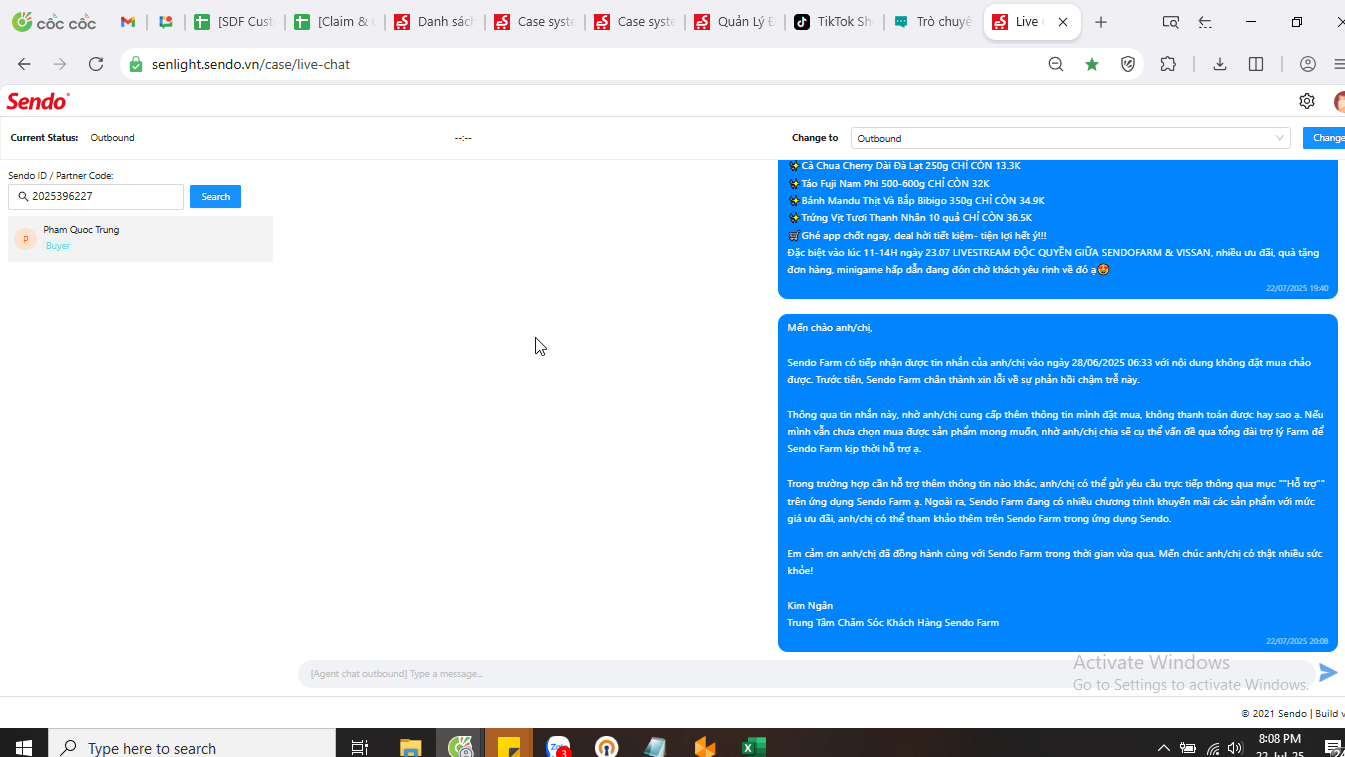Open the volume control in system tray
The width and height of the screenshot is (1345, 757).
coord(1236,747)
